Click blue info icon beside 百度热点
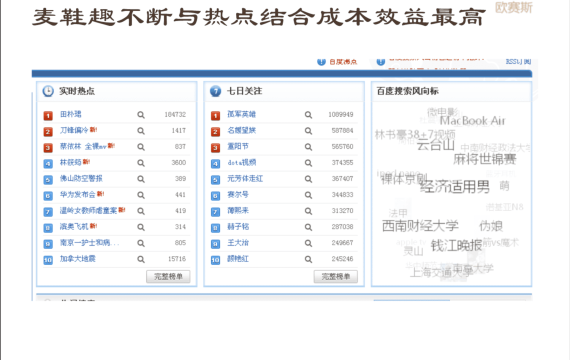 pos(321,62)
